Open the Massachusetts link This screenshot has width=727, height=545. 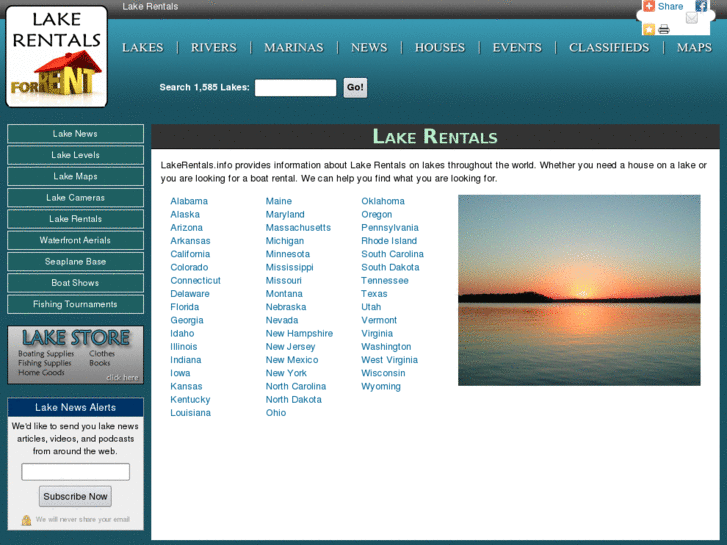point(298,227)
